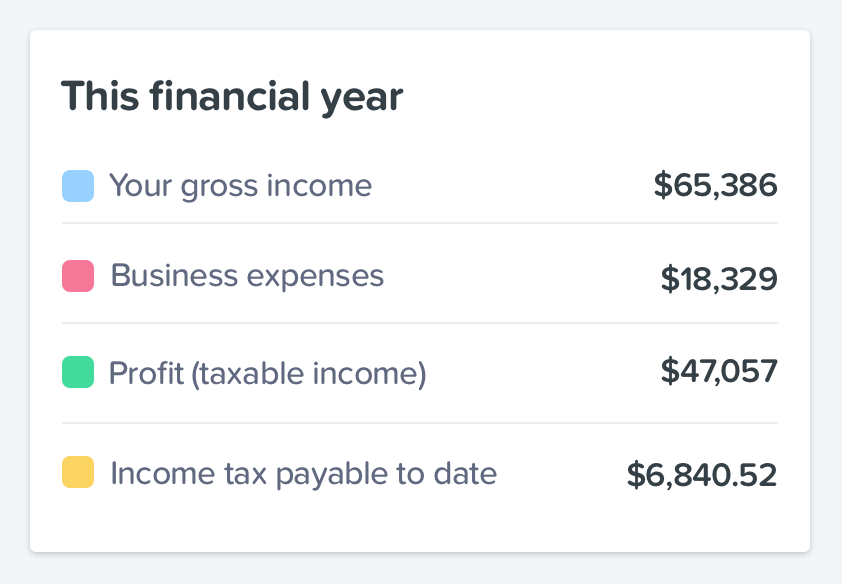The image size is (842, 584).
Task: Click the "Profit (taxable income)" label
Action: (267, 374)
